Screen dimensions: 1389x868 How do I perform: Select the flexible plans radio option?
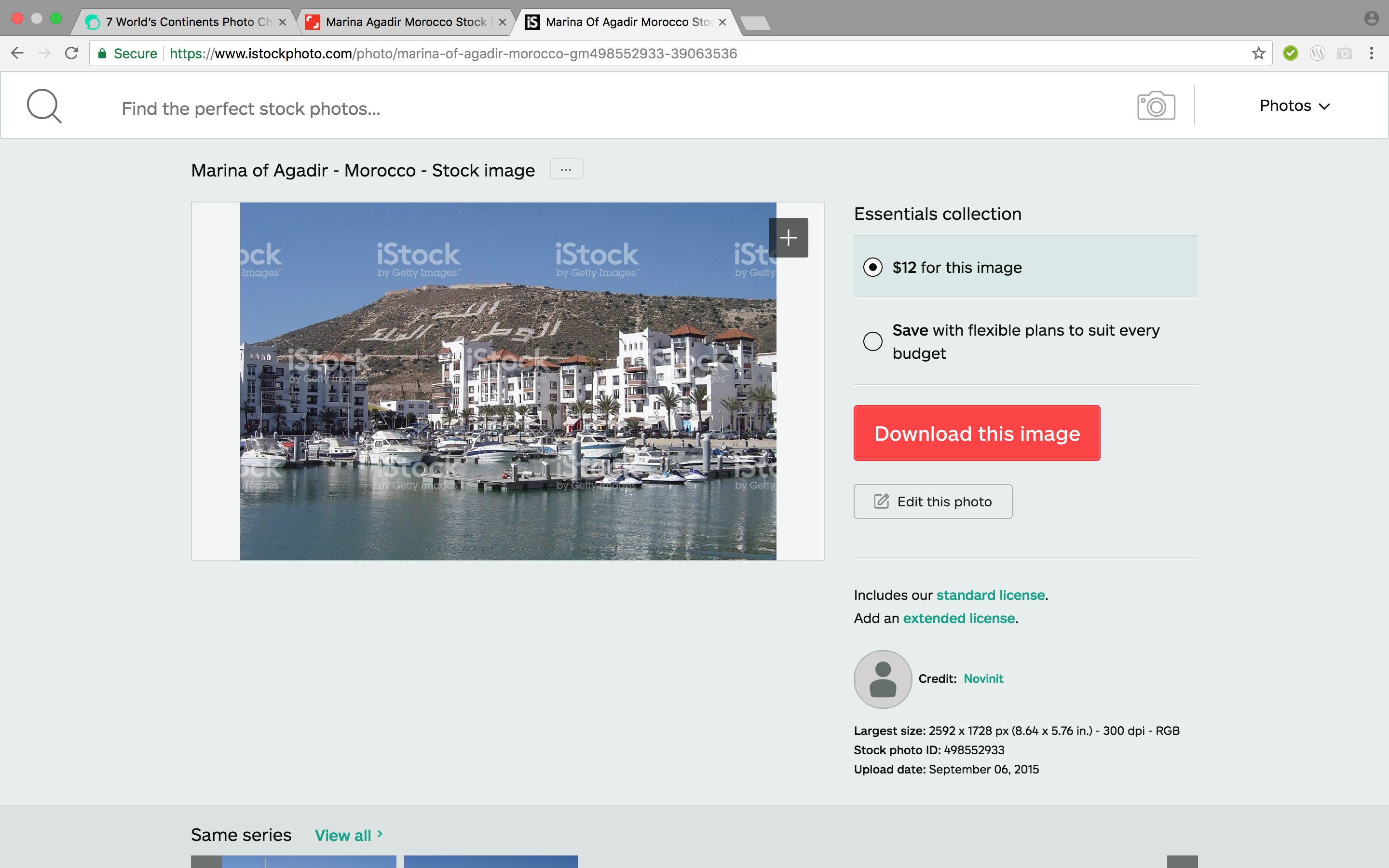873,341
